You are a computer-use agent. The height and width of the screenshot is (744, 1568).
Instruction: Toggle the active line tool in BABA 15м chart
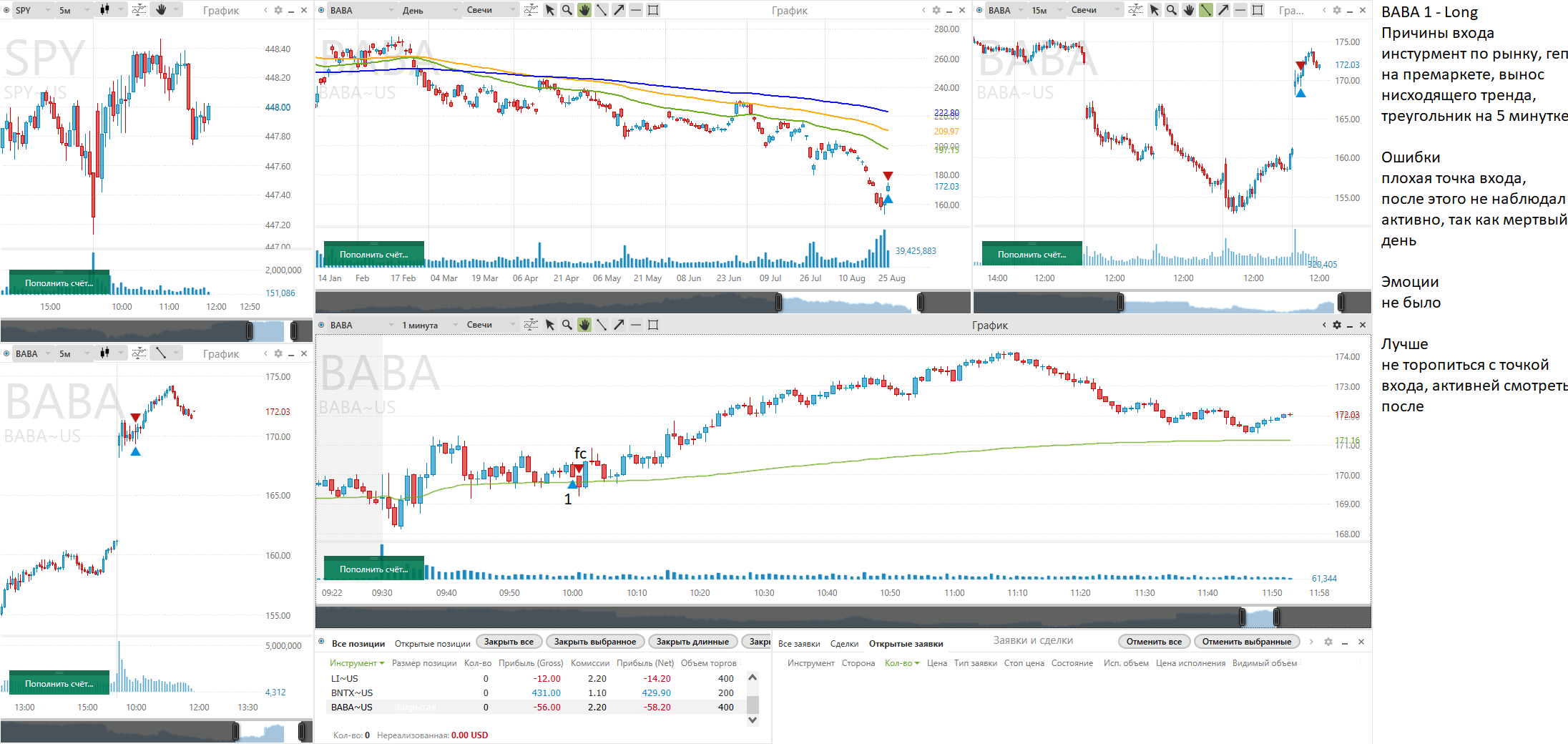tap(1206, 10)
